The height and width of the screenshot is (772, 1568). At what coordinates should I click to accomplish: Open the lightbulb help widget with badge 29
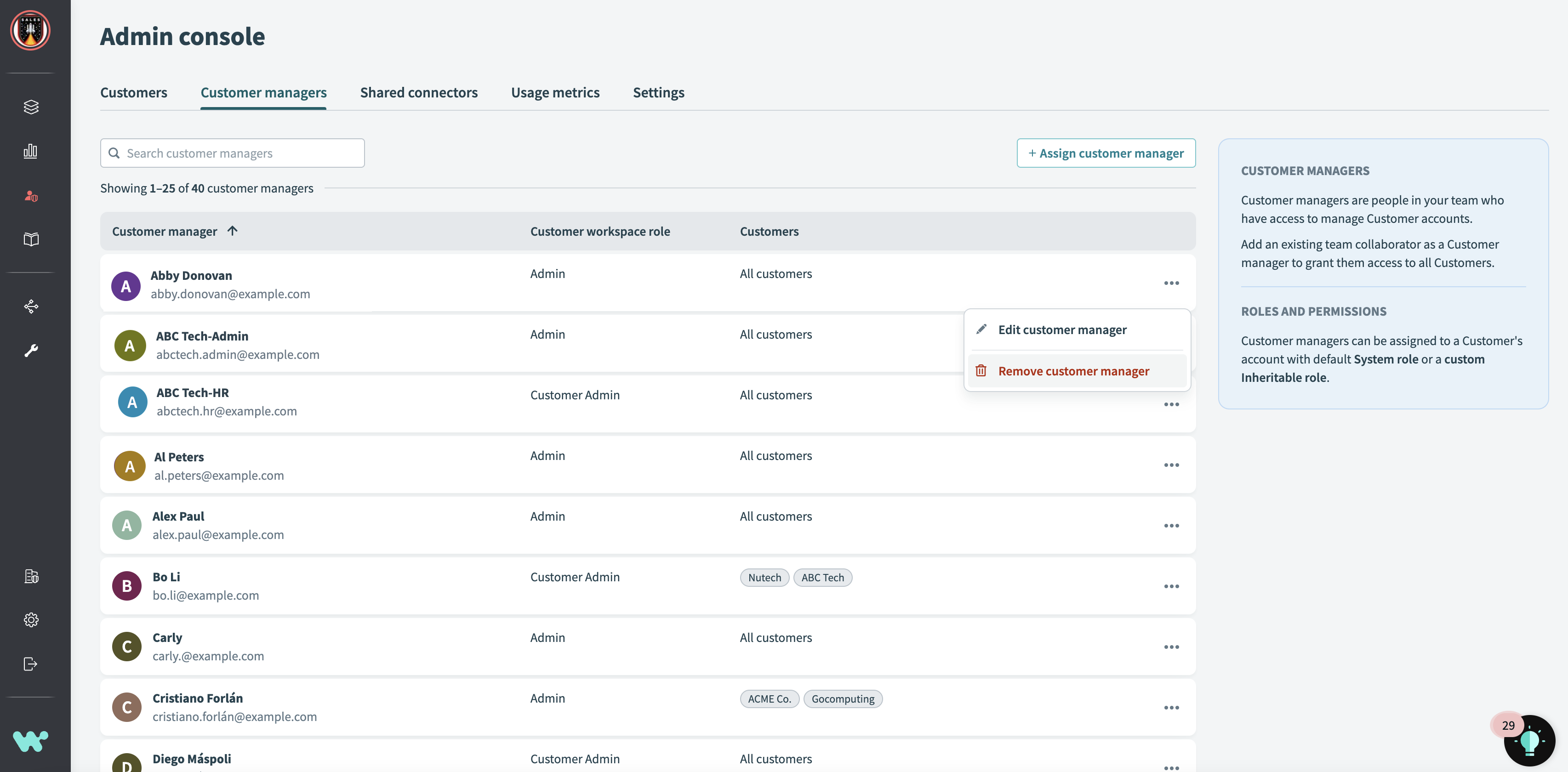(x=1529, y=740)
